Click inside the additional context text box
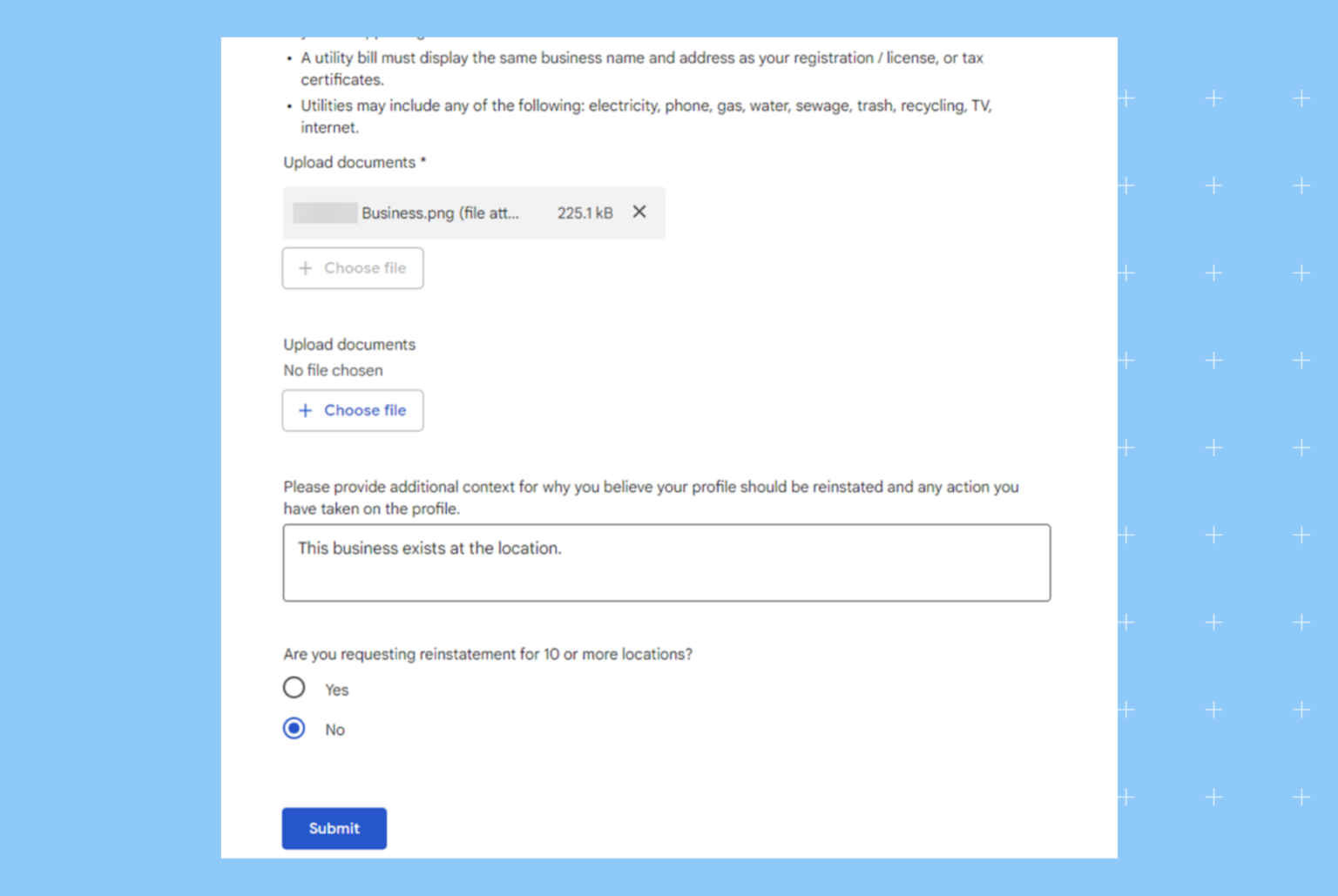1338x896 pixels. [666, 563]
